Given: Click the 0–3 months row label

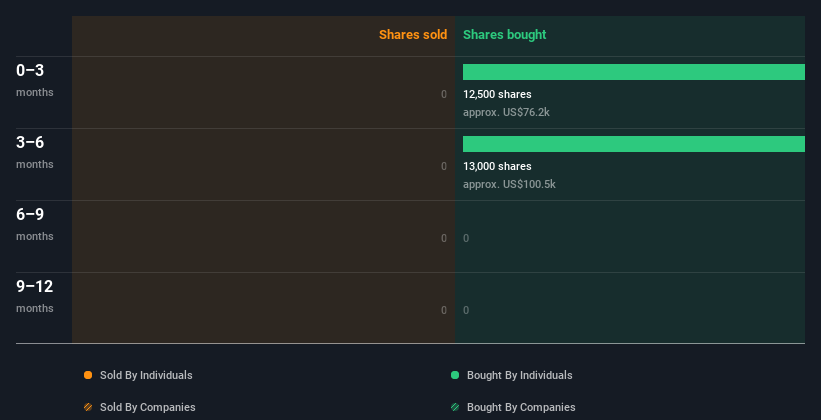Looking at the screenshot, I should coord(35,80).
